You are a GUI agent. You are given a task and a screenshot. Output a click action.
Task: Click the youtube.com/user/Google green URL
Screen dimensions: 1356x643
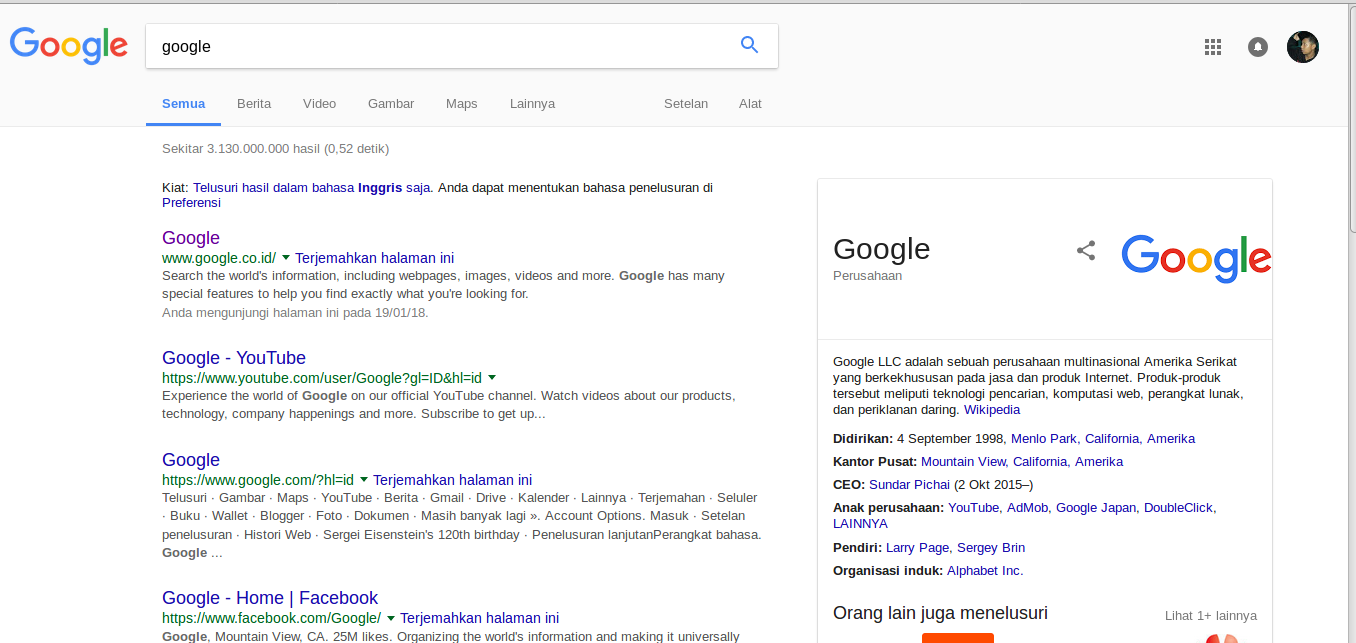pos(322,378)
